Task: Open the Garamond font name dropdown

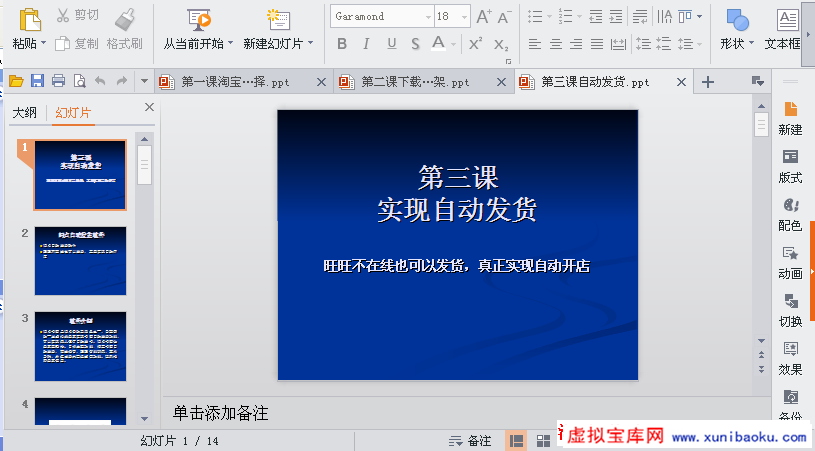Action: point(427,17)
